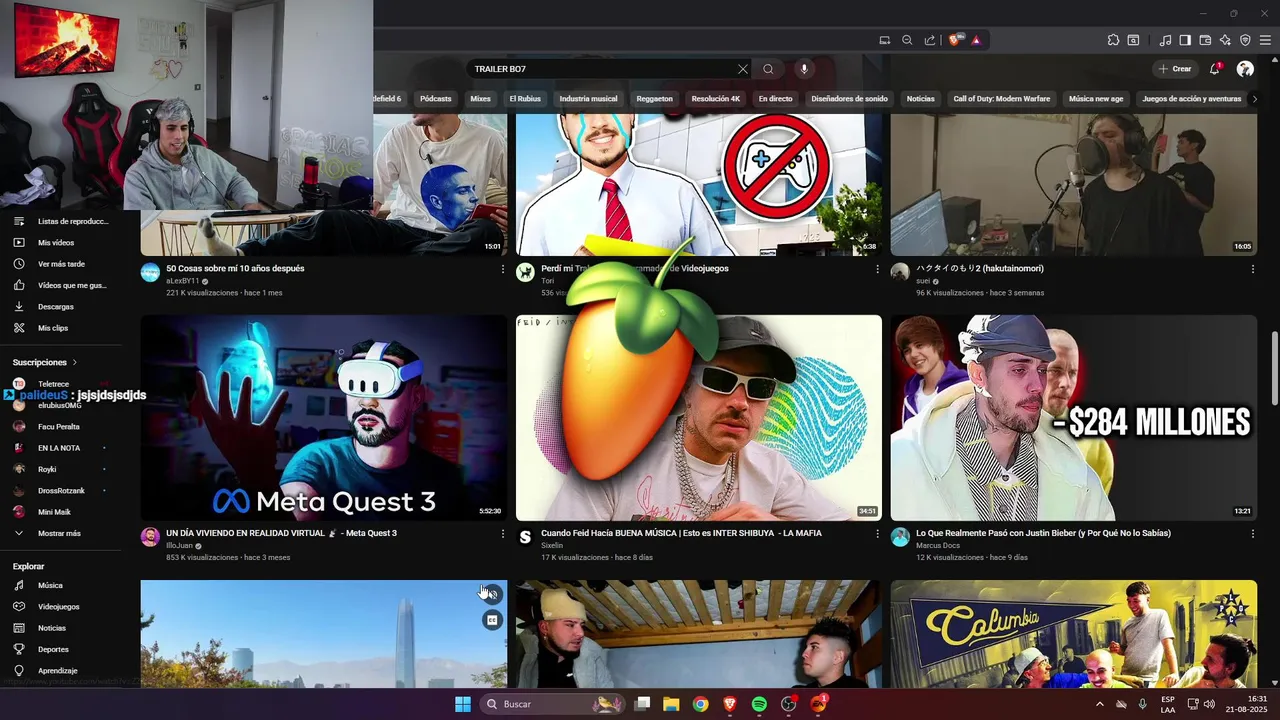Select the Mixes filter chip
The image size is (1280, 720).
[x=480, y=99]
